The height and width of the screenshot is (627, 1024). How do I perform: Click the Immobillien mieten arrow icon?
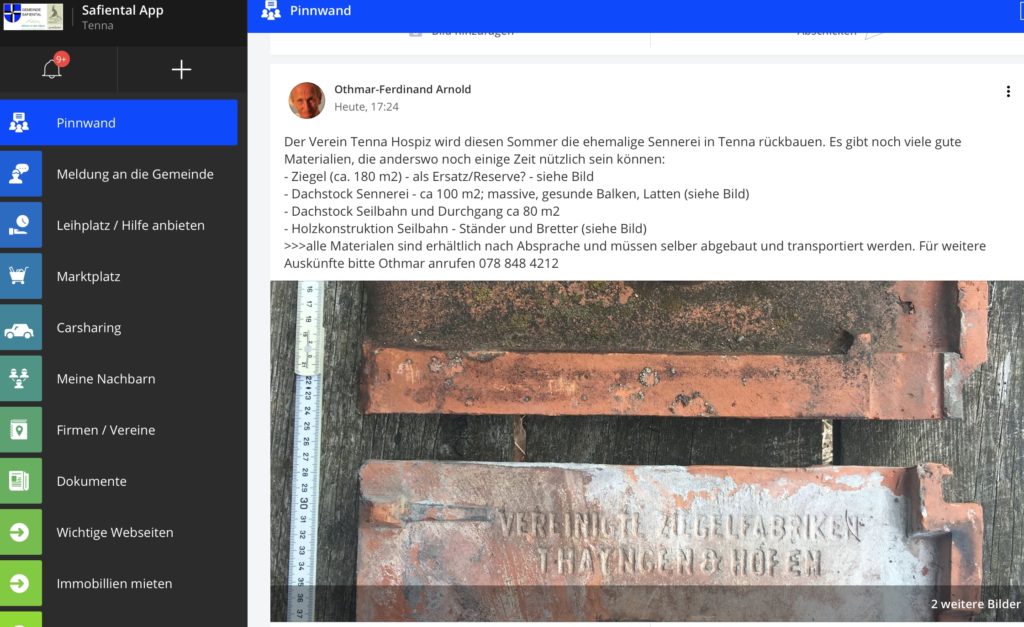20,583
